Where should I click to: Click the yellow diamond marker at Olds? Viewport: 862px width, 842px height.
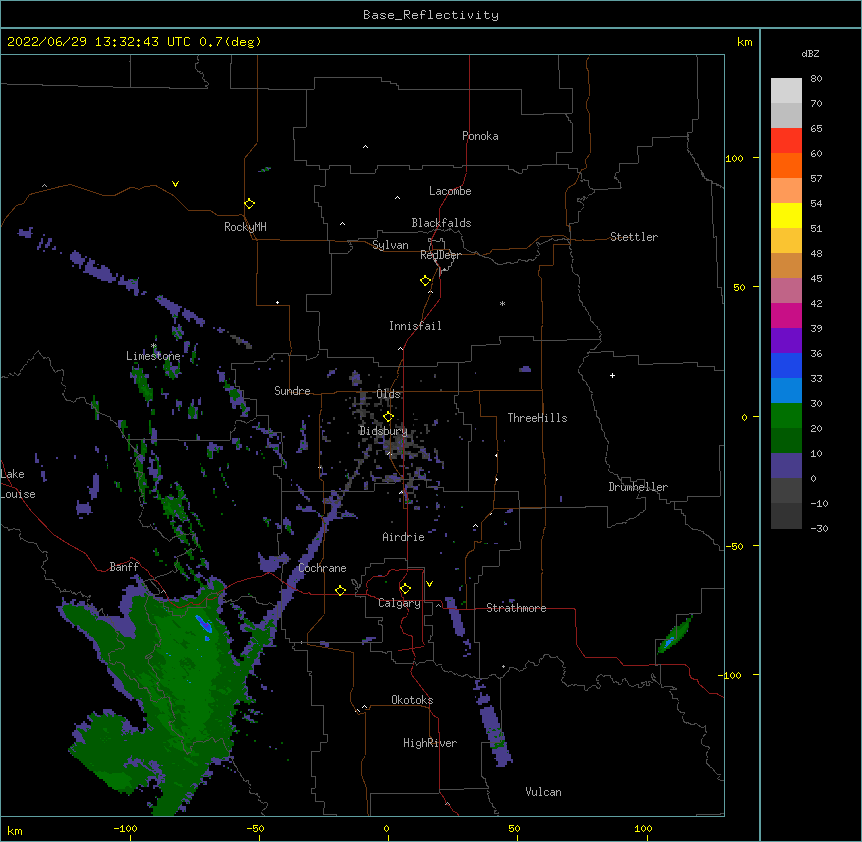click(389, 417)
